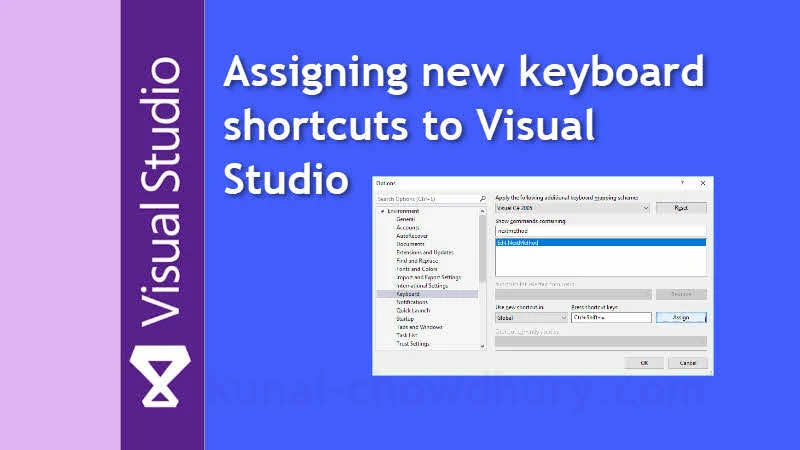Viewport: 800px width, 450px height.
Task: Select Trust Settings in the options tree
Action: click(x=413, y=344)
